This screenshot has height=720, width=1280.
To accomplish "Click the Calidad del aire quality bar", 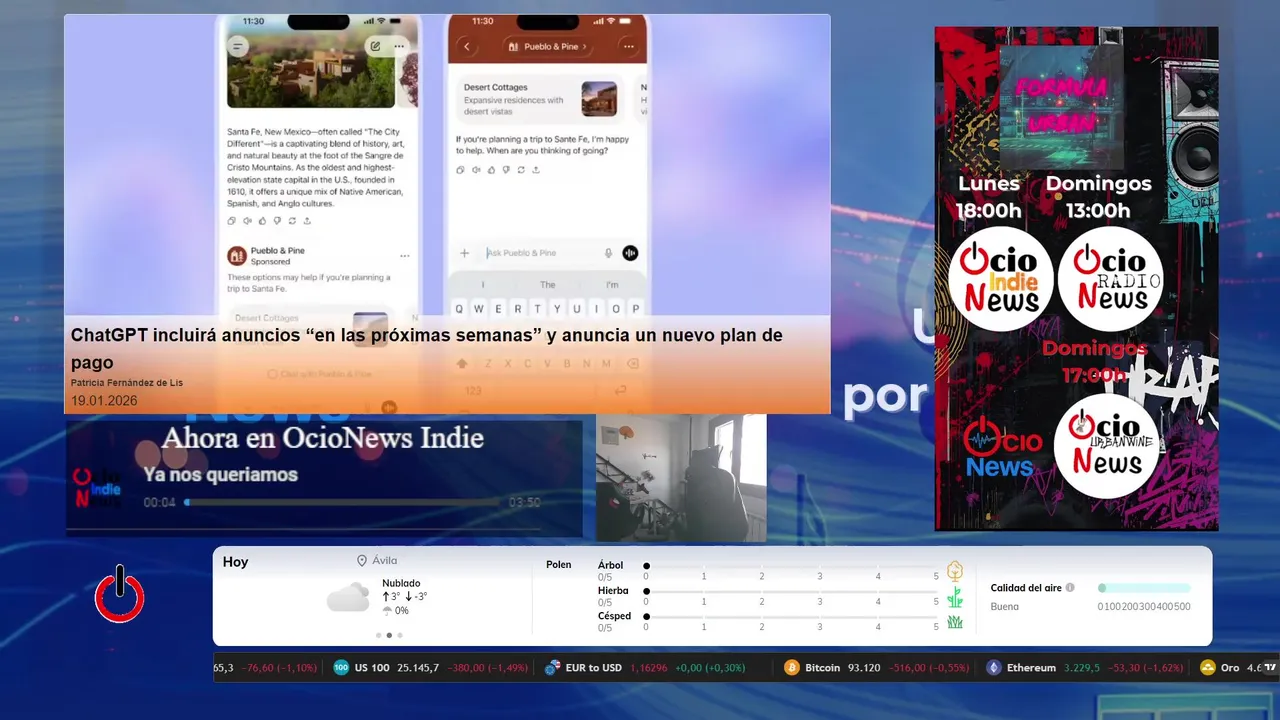I will coord(1145,588).
